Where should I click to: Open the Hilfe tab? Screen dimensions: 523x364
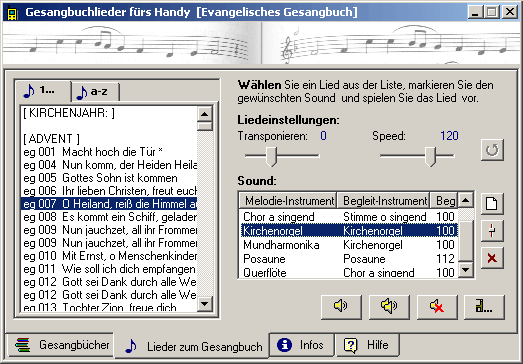pyautogui.click(x=368, y=345)
